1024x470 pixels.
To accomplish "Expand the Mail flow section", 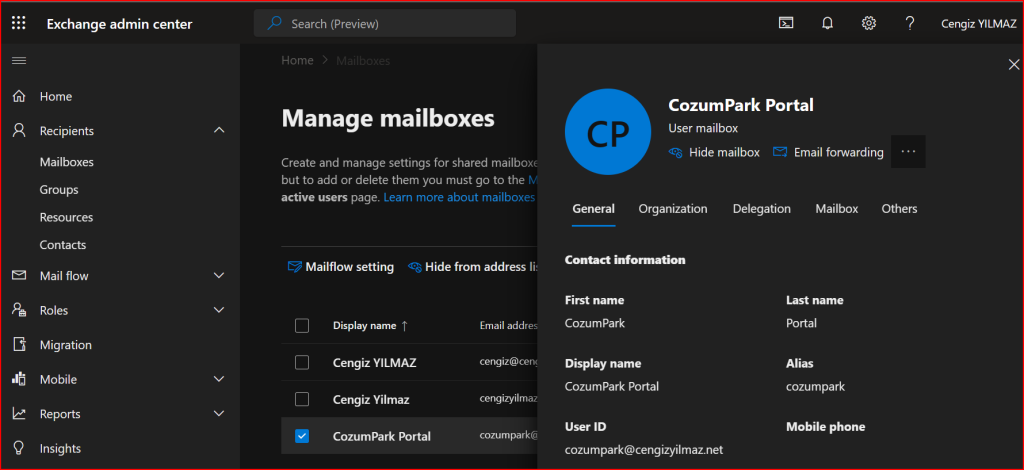I will pyautogui.click(x=219, y=275).
